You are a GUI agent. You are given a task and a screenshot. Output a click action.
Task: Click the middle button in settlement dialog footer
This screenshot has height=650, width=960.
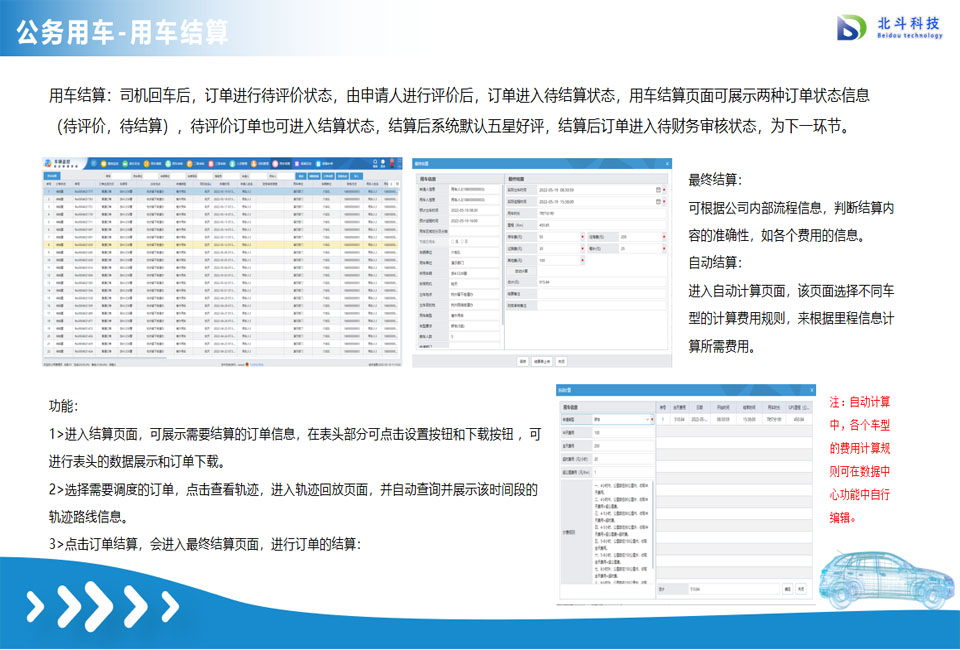click(x=542, y=360)
